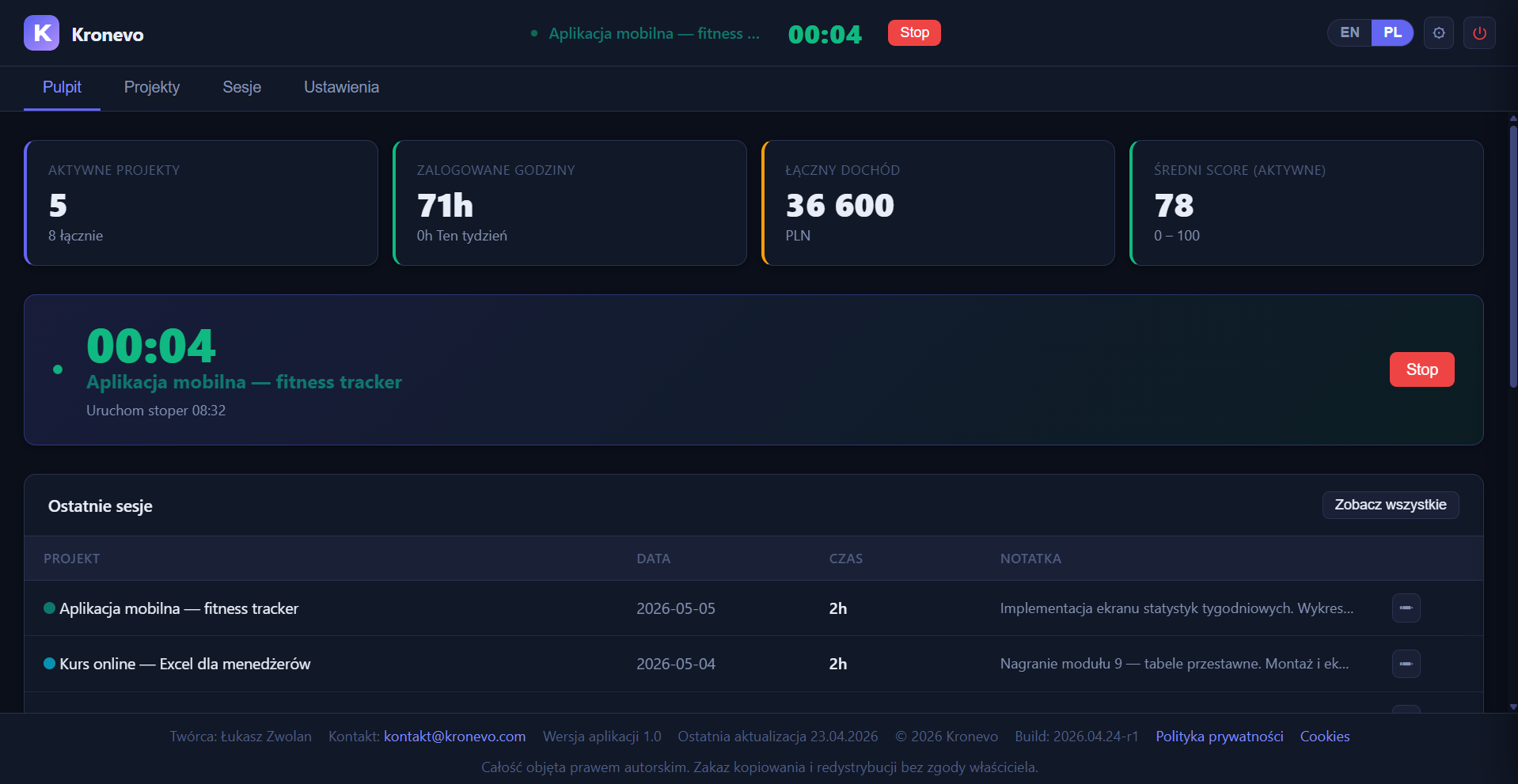
Task: Click the score value 78
Action: (1174, 206)
